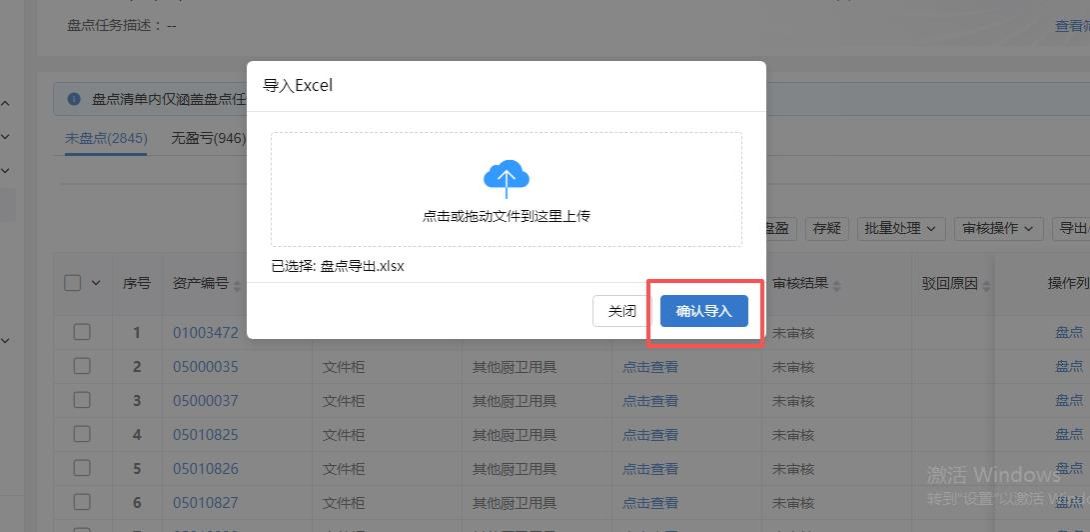Viewport: 1090px width, 532px height.
Task: Click the blue info icon in notice bar
Action: (x=73, y=99)
